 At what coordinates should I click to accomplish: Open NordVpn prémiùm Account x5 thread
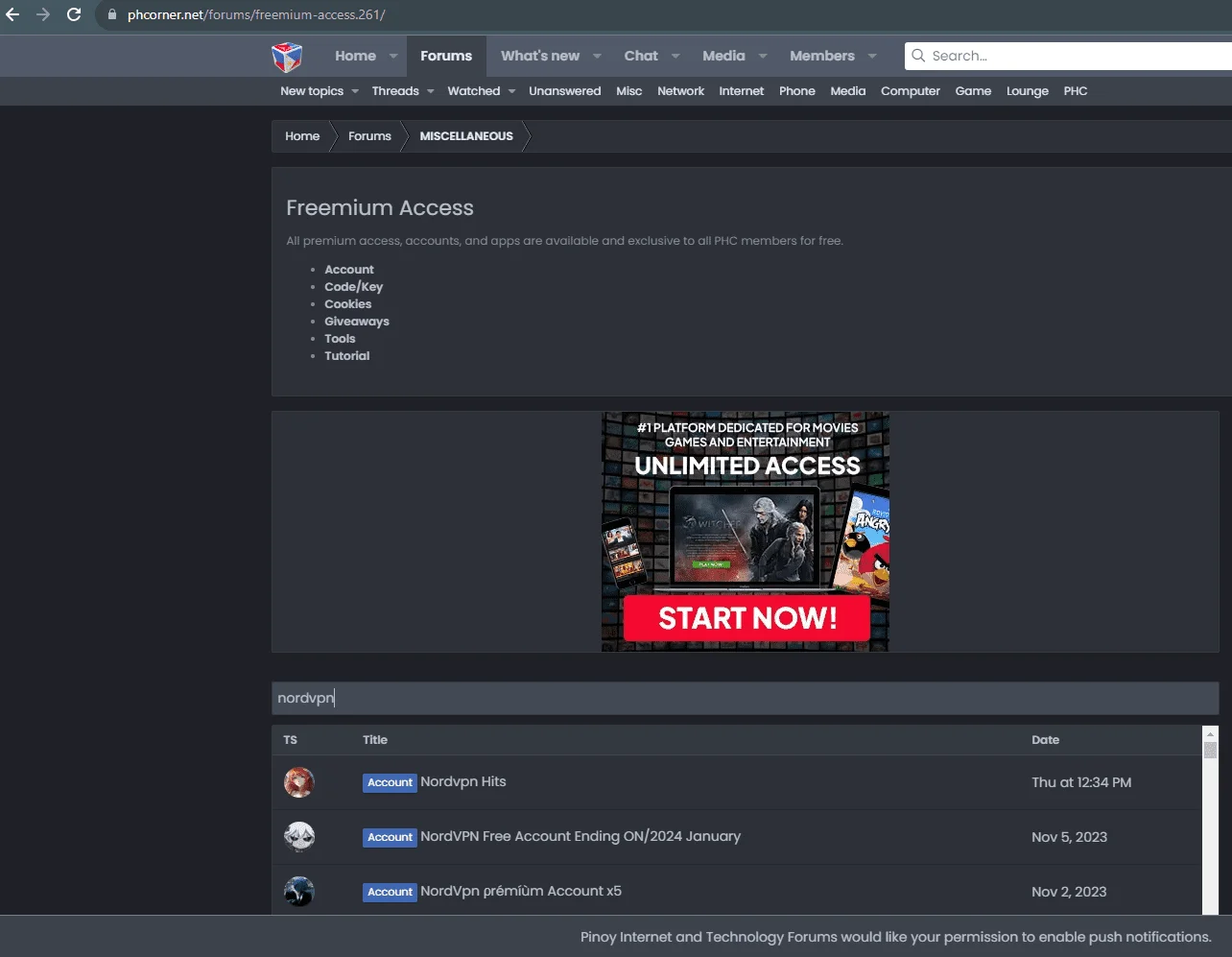point(521,892)
